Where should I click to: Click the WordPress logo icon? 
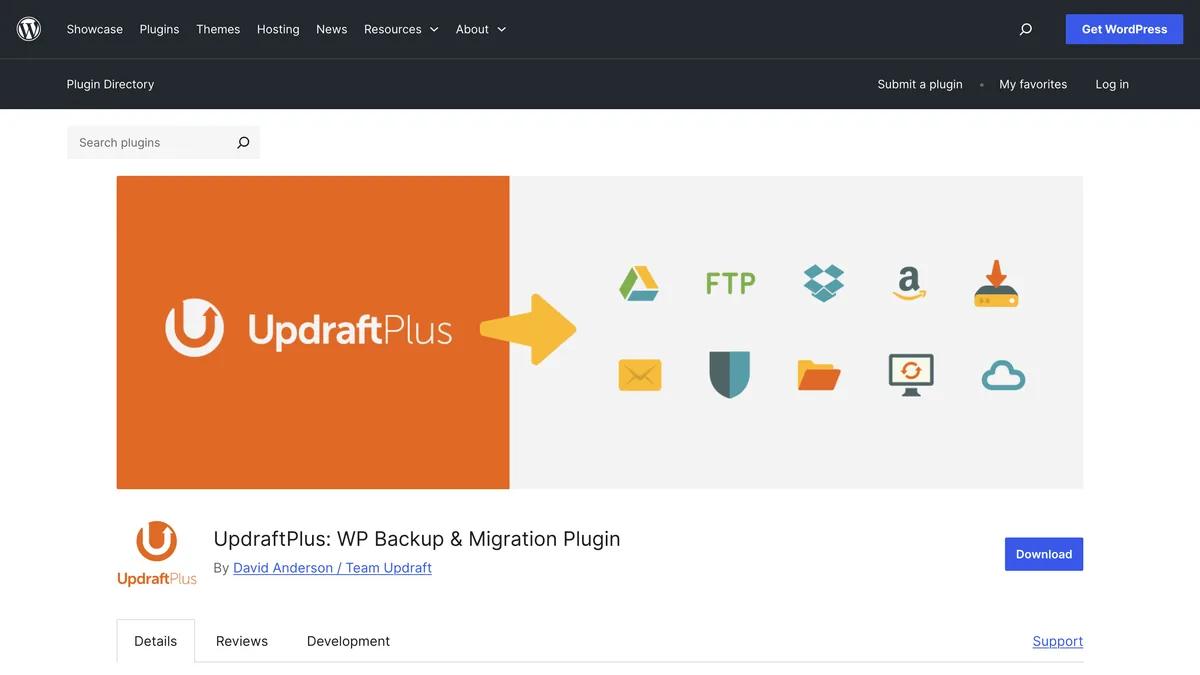[29, 29]
